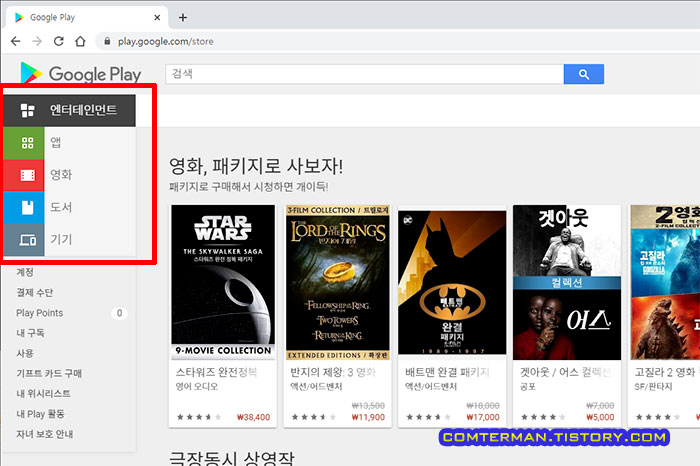Open the 겟아웃 / 어스 컬렉션 poster
This screenshot has height=466, width=700.
(x=567, y=282)
